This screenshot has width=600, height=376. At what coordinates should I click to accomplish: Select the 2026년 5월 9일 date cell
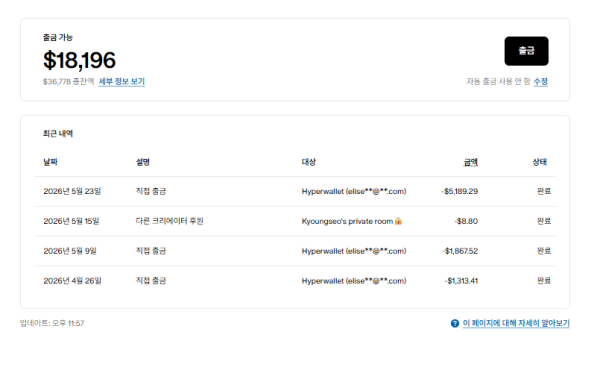tap(70, 251)
